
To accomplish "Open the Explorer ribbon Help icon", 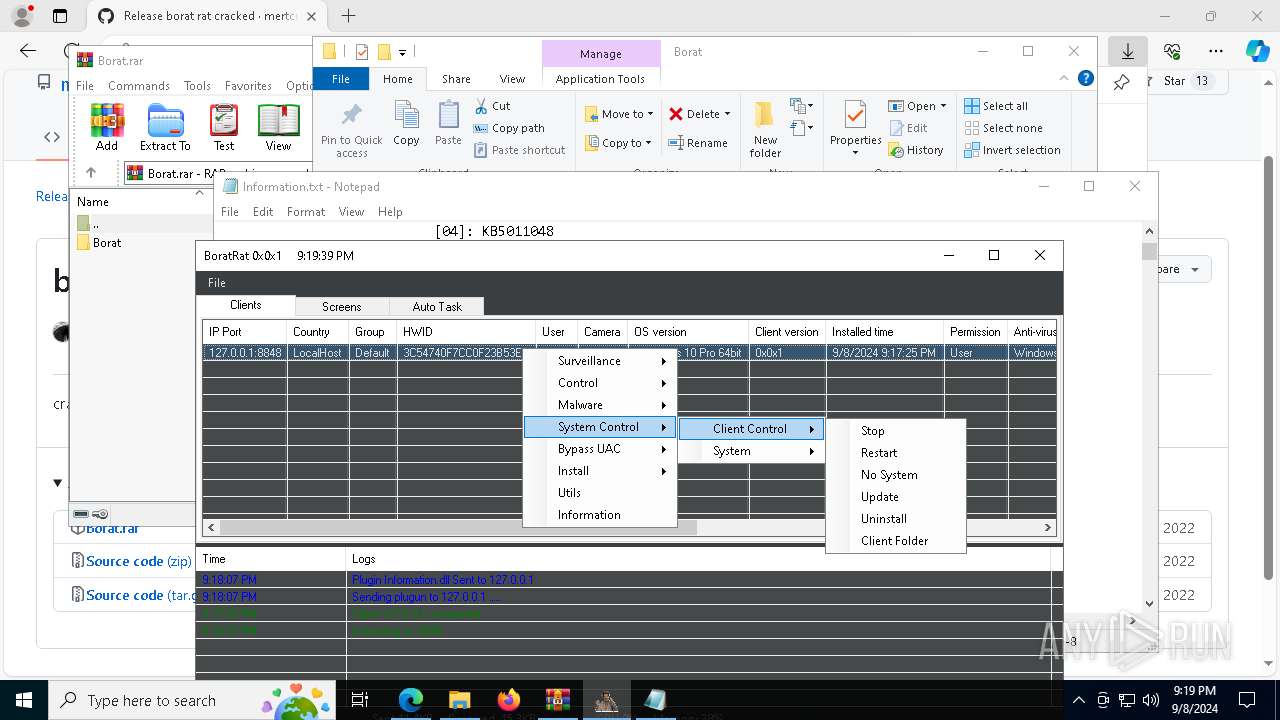I will coord(1086,78).
